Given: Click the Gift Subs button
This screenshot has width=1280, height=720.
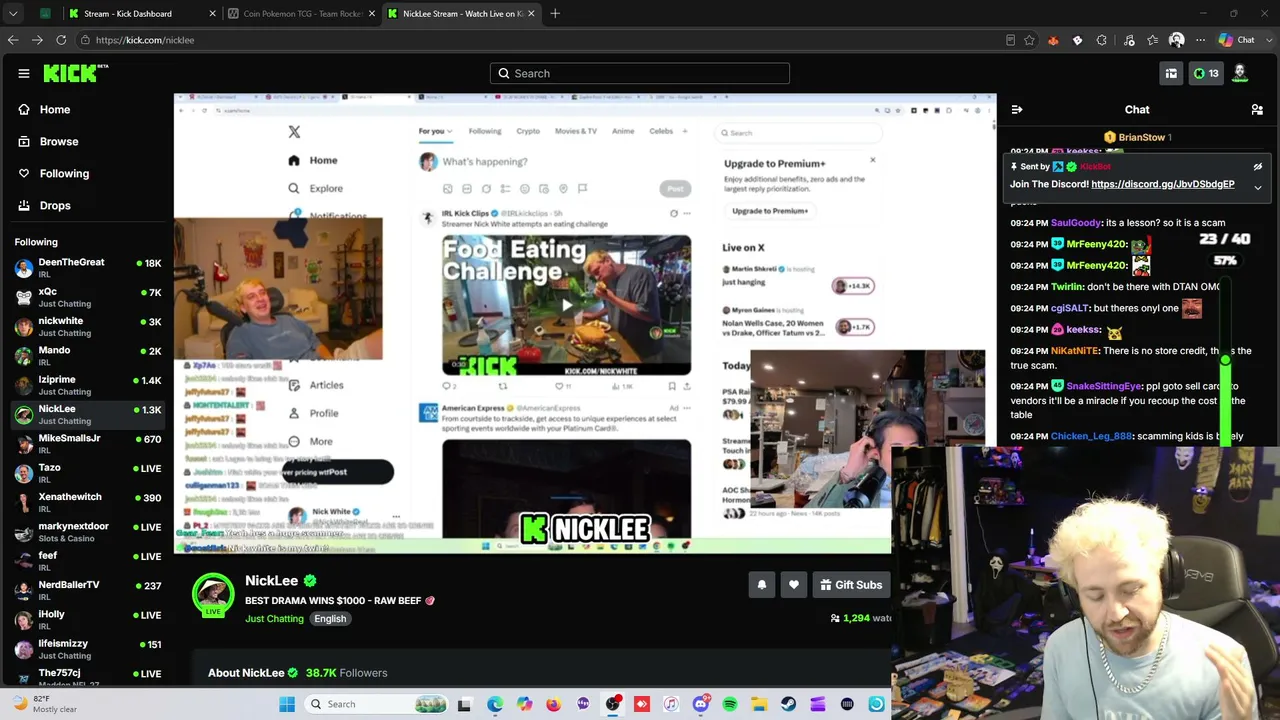Looking at the screenshot, I should pos(851,585).
